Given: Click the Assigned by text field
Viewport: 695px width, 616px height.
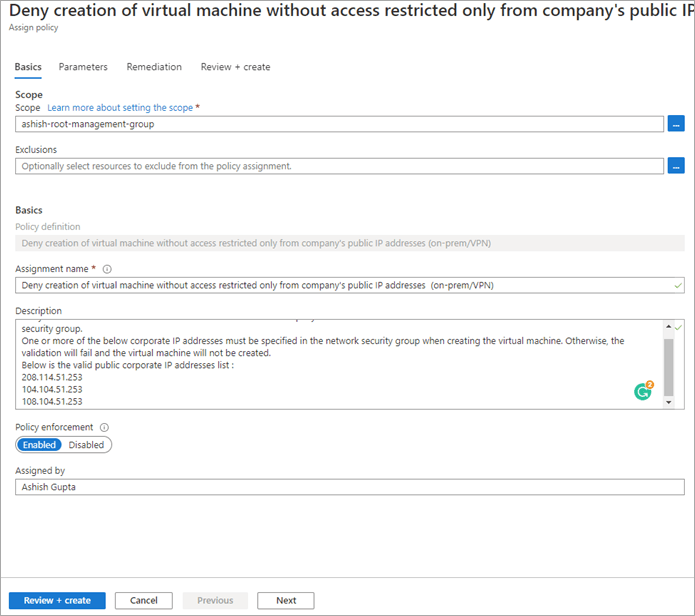Looking at the screenshot, I should tap(340, 487).
